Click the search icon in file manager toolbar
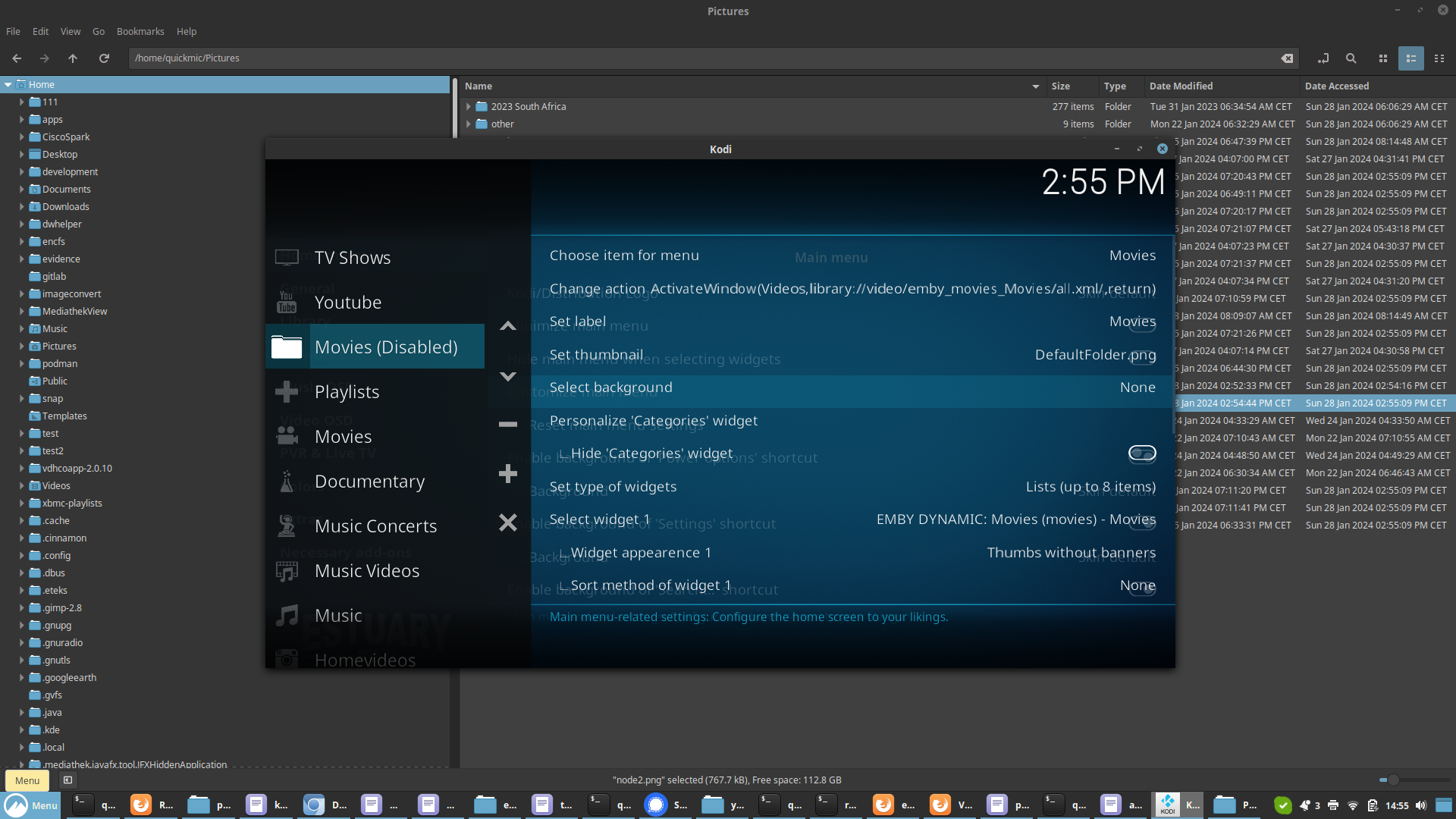 1351,58
